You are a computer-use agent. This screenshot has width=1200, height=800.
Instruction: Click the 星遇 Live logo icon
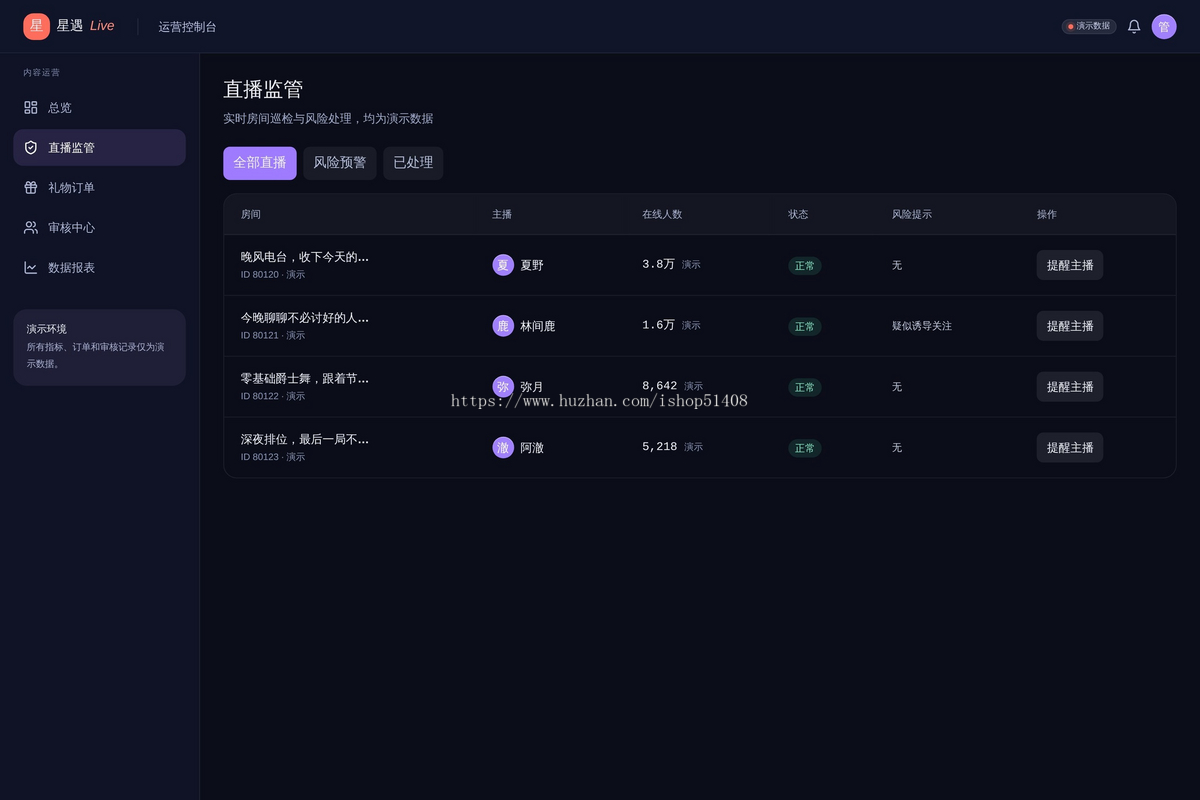click(x=36, y=26)
